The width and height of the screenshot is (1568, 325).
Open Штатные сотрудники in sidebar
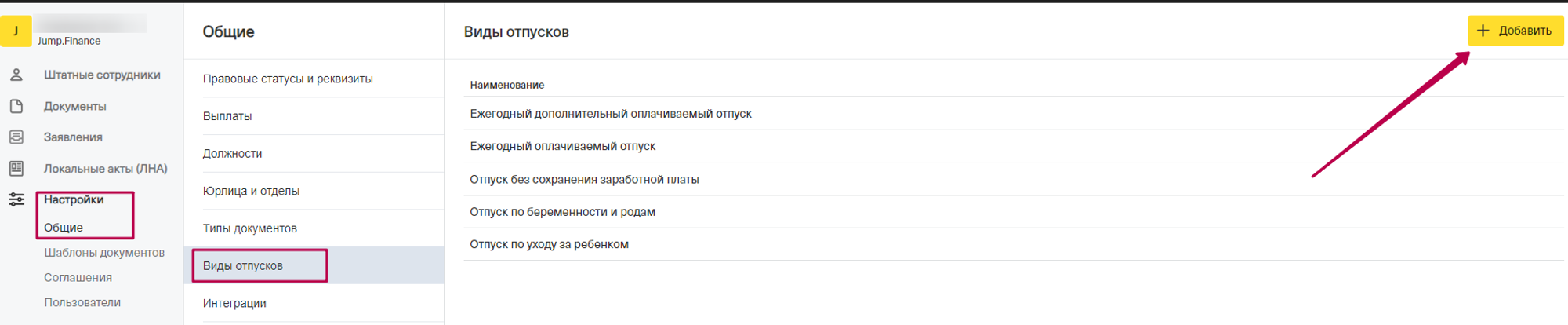click(x=102, y=75)
